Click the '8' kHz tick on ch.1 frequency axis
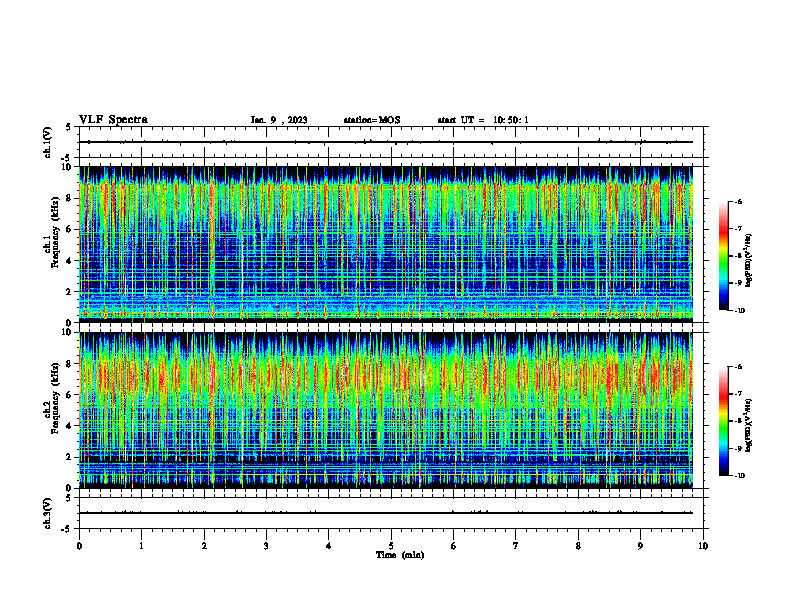Viewport: 792px width, 612px height. click(x=70, y=198)
